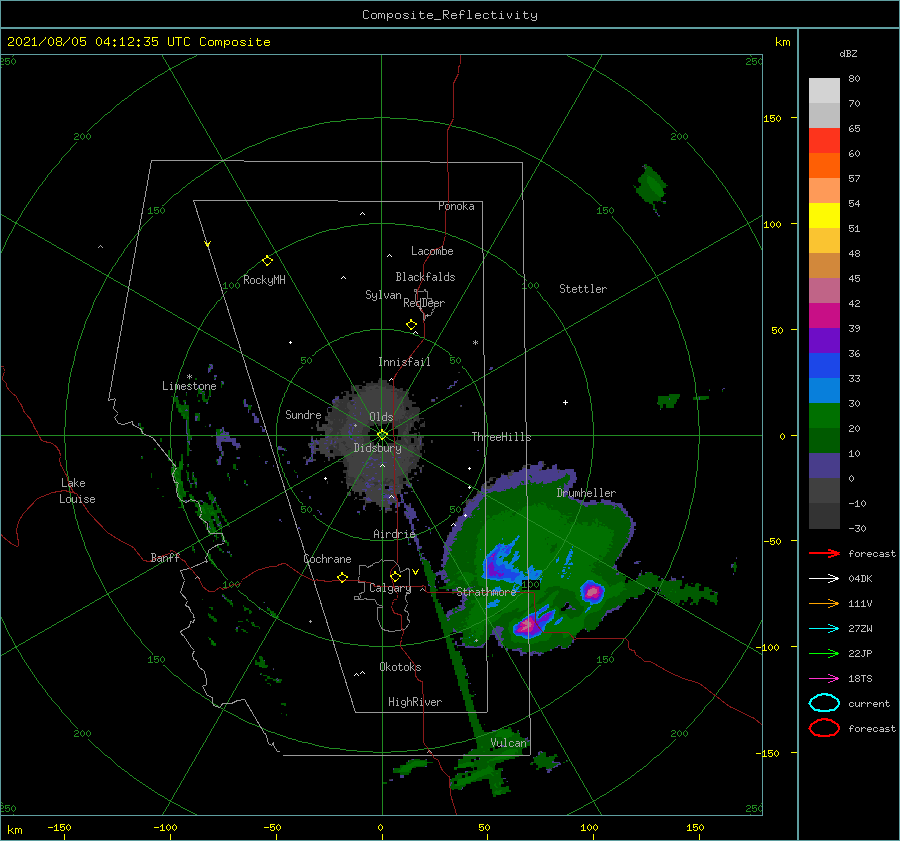900x841 pixels.
Task: Click the magenta storm cell east of Strathmore
Action: pos(592,591)
